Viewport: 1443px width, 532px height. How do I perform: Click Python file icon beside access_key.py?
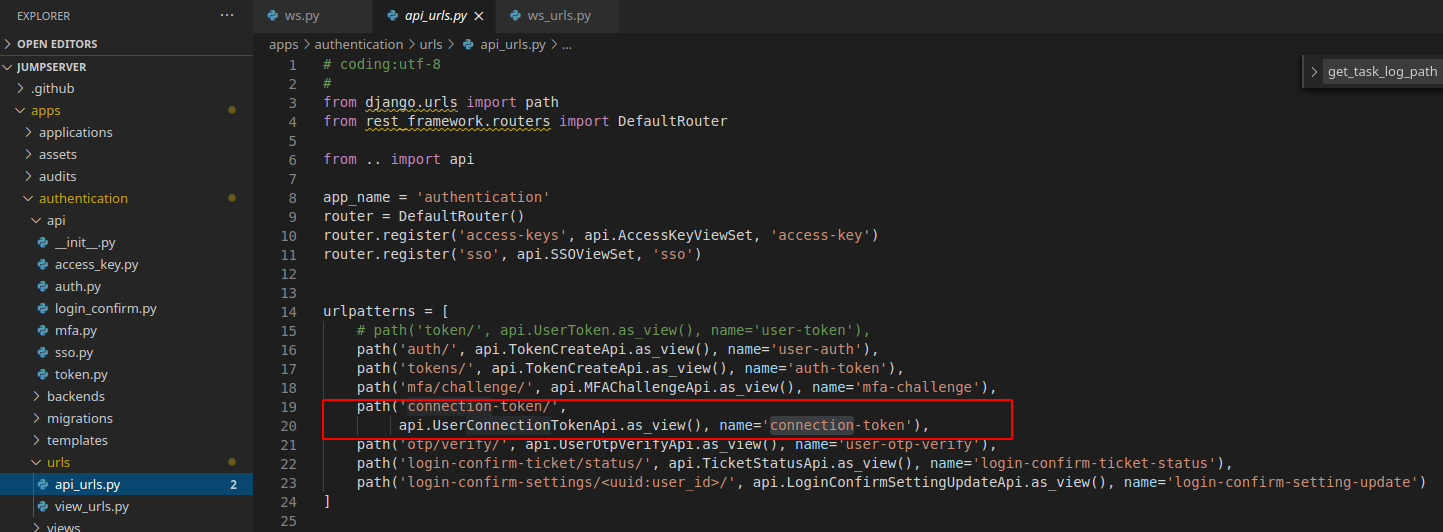[x=43, y=264]
